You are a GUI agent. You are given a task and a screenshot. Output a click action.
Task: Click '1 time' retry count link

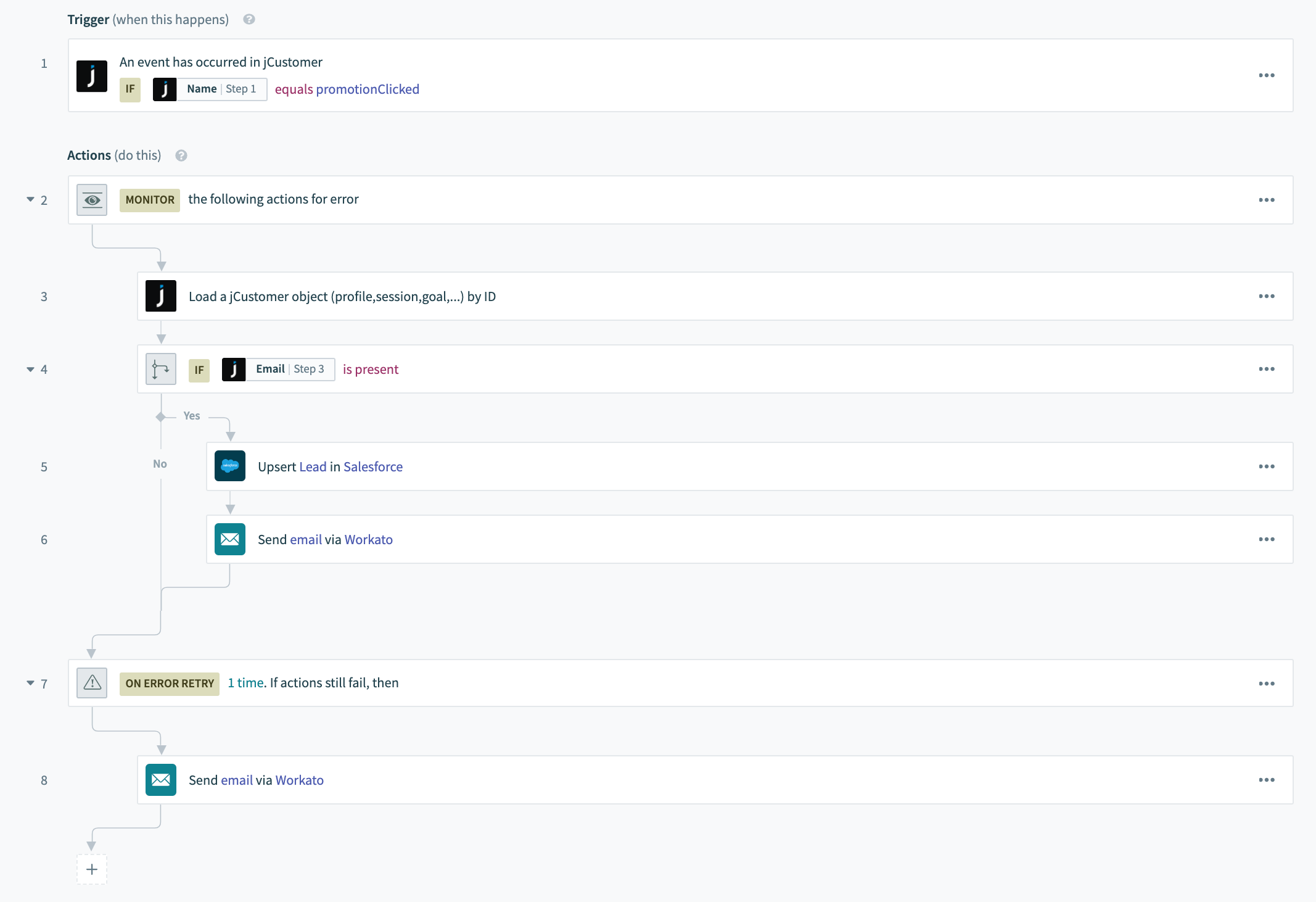[x=245, y=683]
